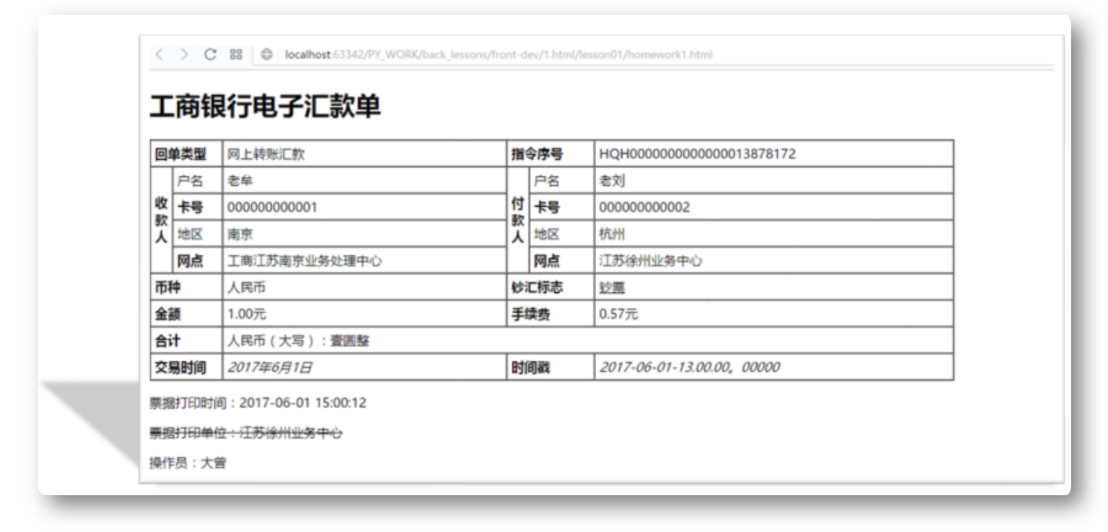Reload the page with the refresh icon
Screen dimensions: 1108x532
tap(210, 54)
